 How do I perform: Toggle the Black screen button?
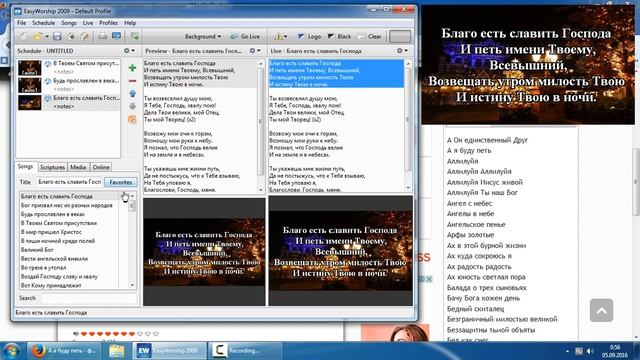point(339,36)
